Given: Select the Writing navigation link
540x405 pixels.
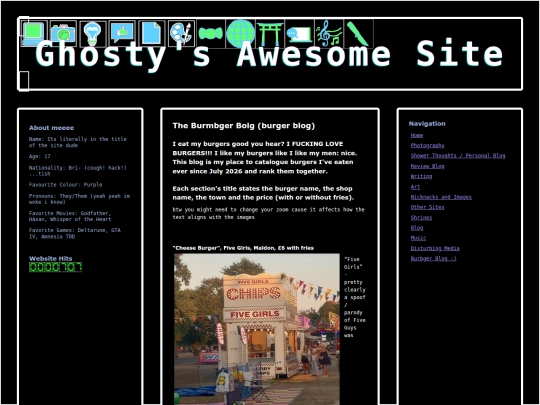Looking at the screenshot, I should [x=421, y=176].
